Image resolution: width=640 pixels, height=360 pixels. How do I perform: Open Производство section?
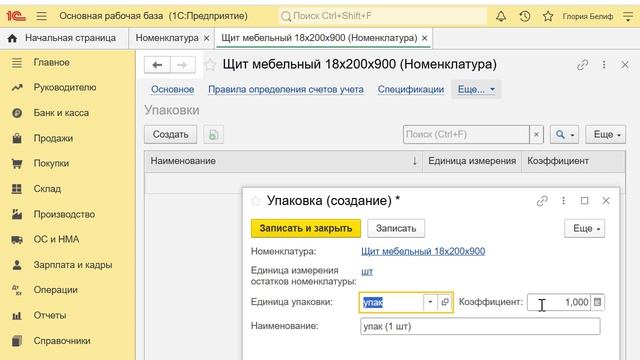[x=64, y=214]
